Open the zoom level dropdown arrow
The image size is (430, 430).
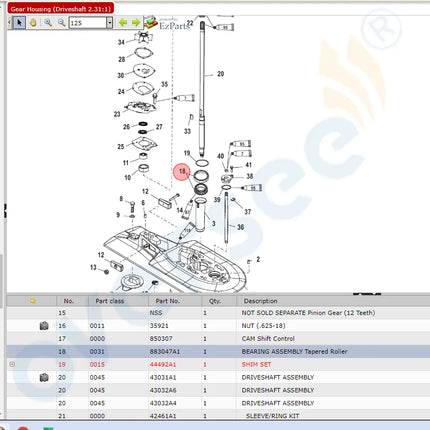coord(109,23)
